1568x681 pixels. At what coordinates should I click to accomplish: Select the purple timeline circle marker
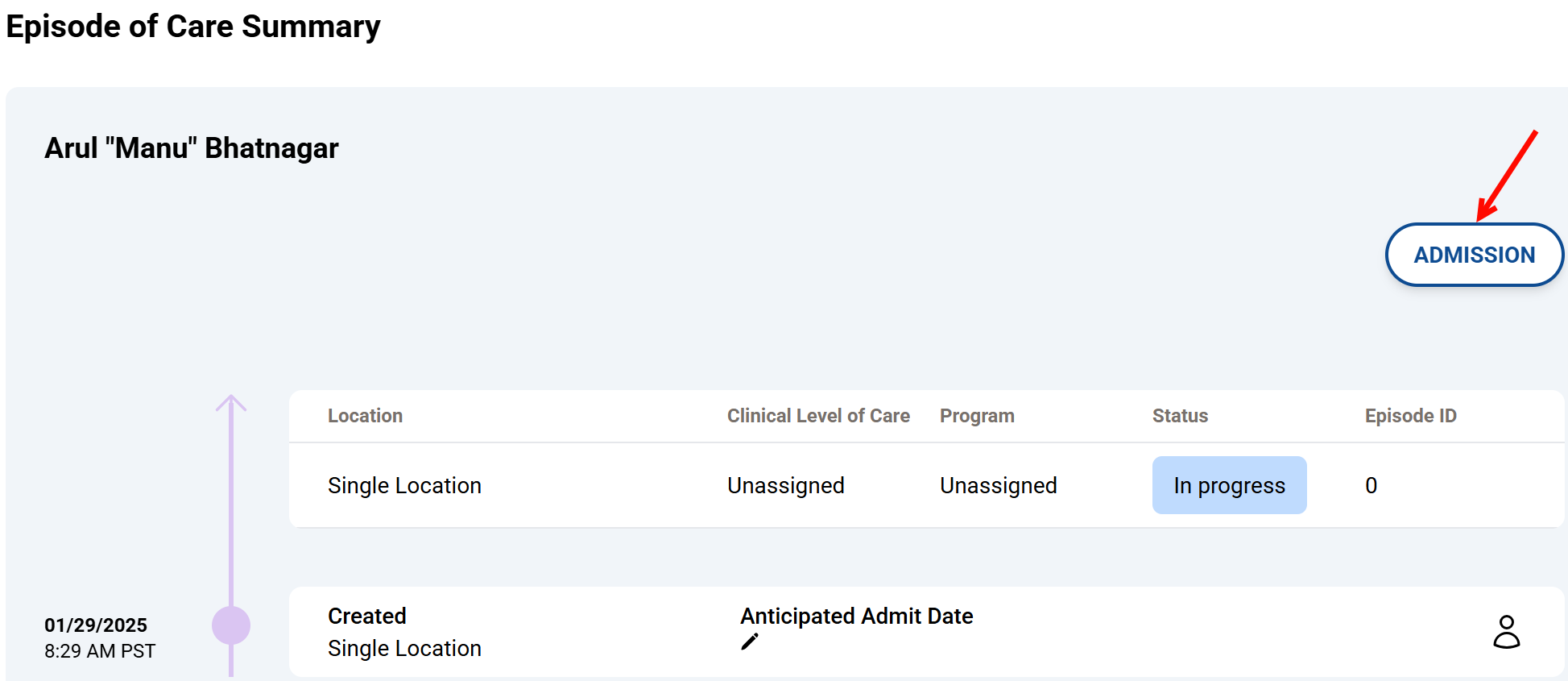pos(231,625)
